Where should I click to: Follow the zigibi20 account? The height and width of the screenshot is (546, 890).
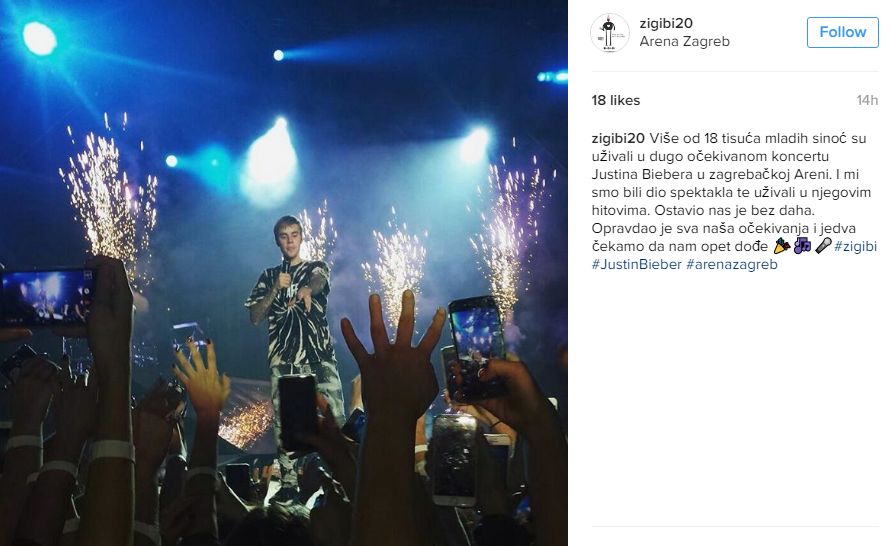point(842,32)
